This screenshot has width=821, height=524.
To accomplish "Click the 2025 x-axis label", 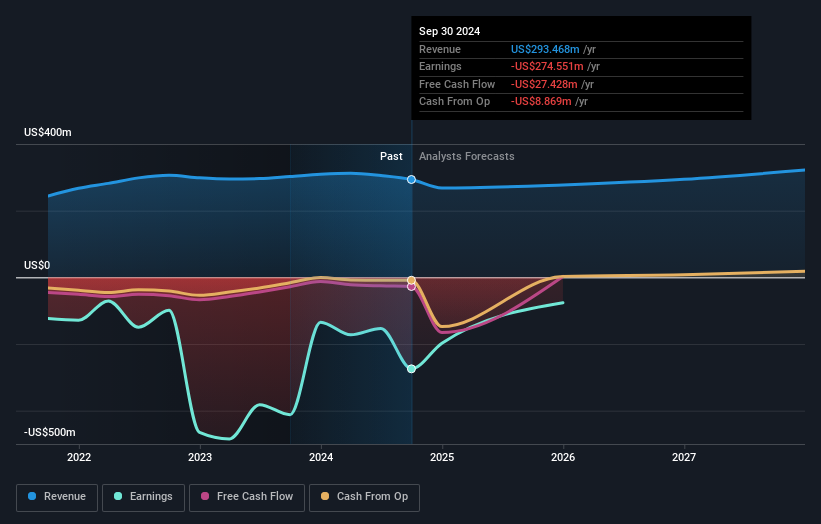I will tap(442, 458).
